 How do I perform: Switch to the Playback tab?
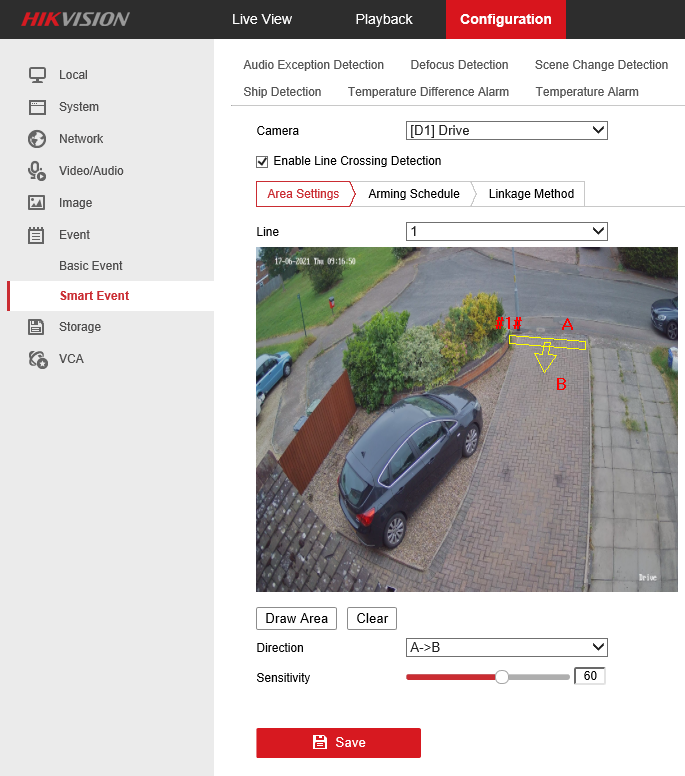[384, 19]
